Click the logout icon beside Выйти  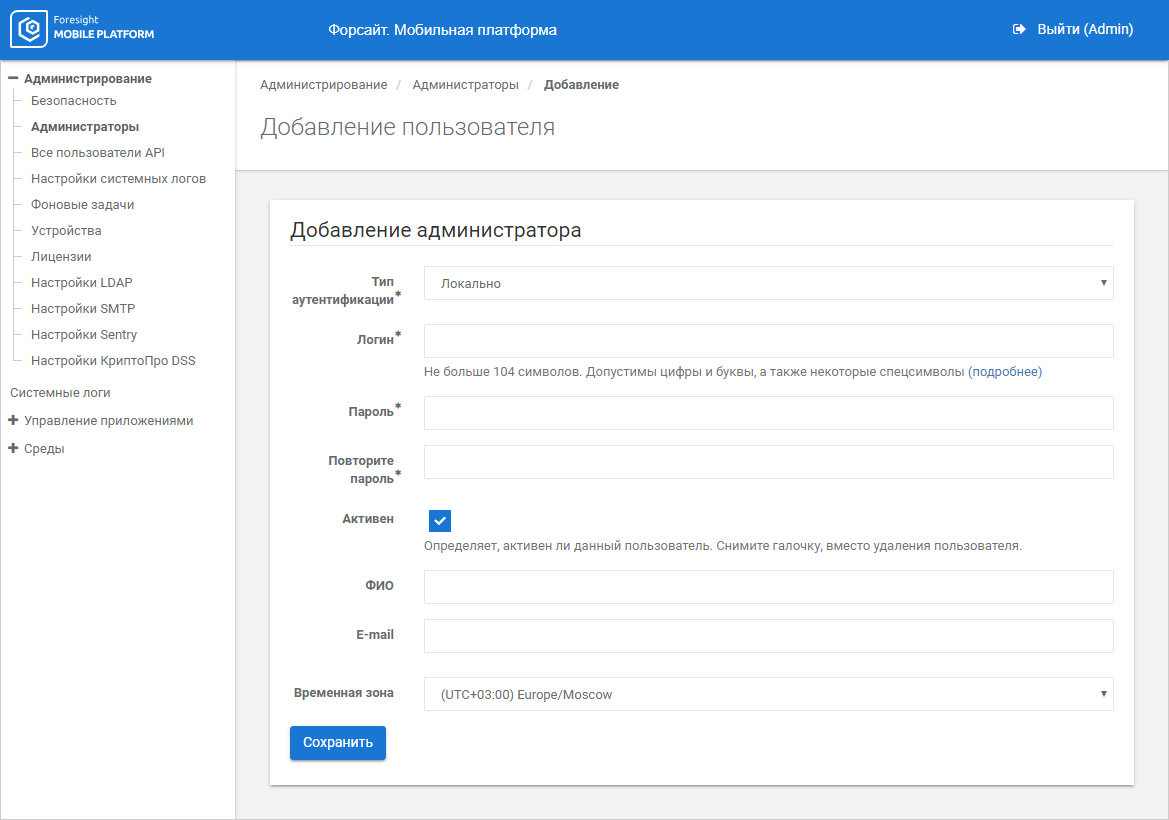pyautogui.click(x=1019, y=30)
